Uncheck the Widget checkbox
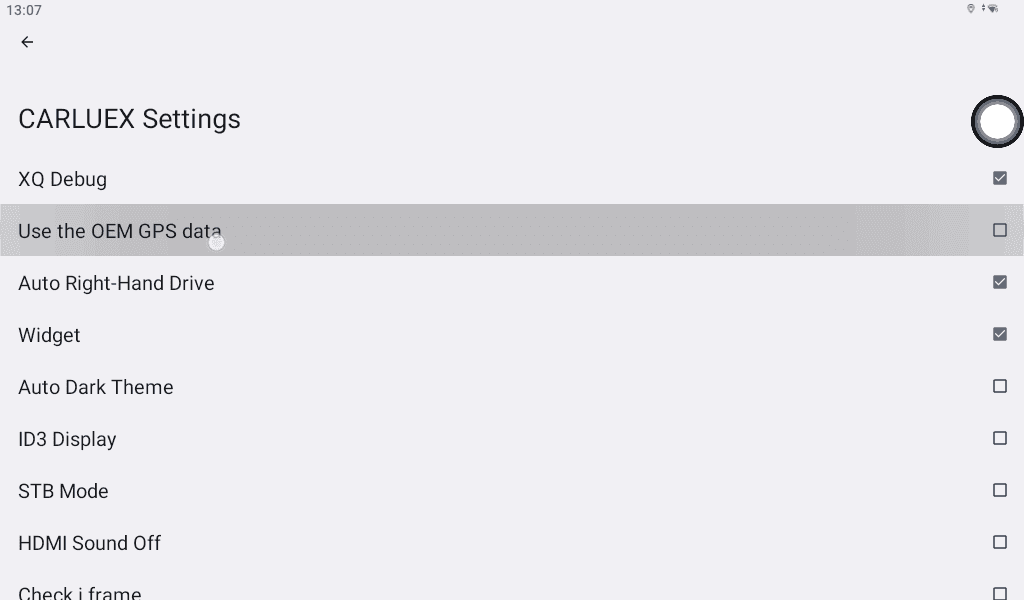 click(x=999, y=334)
